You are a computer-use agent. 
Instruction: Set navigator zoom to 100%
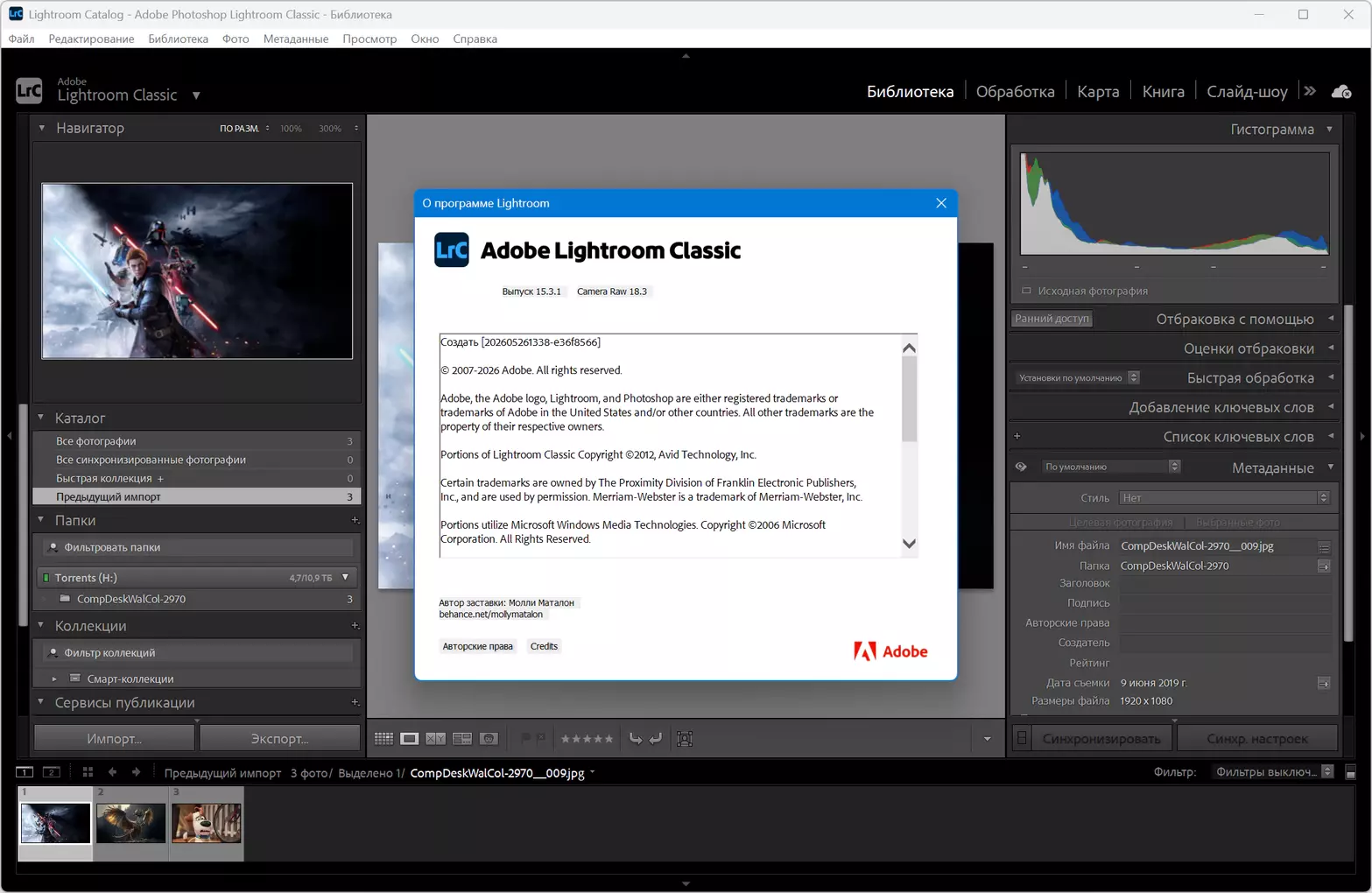click(x=291, y=129)
